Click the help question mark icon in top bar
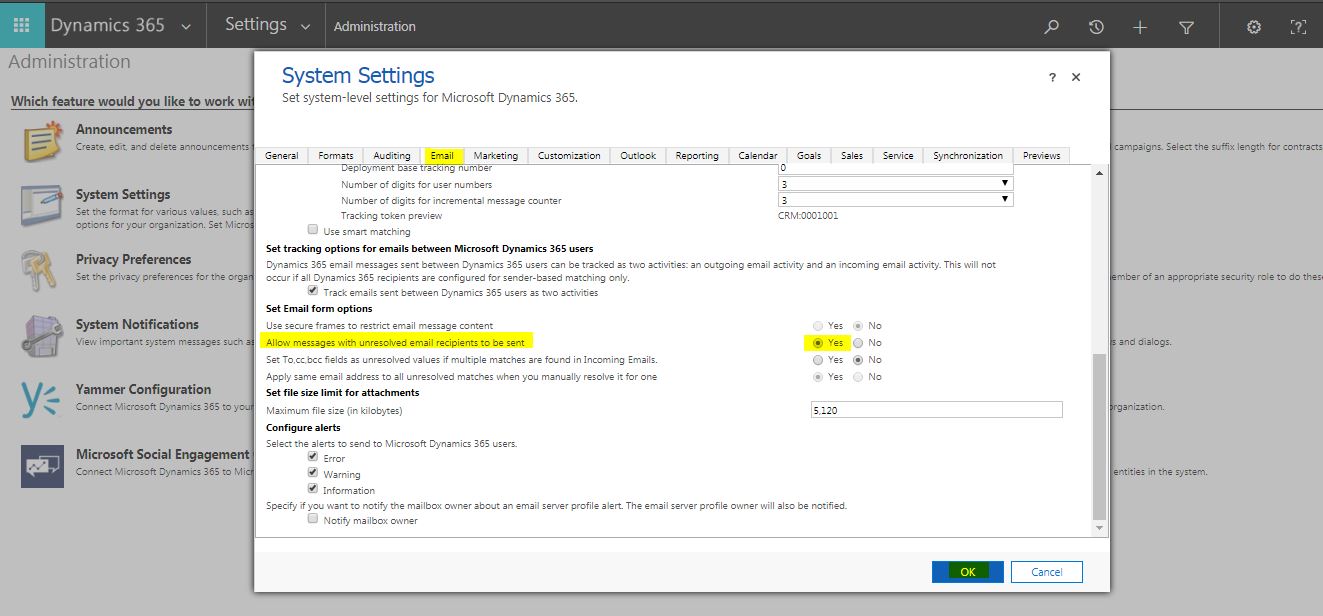1323x616 pixels. 1298,27
